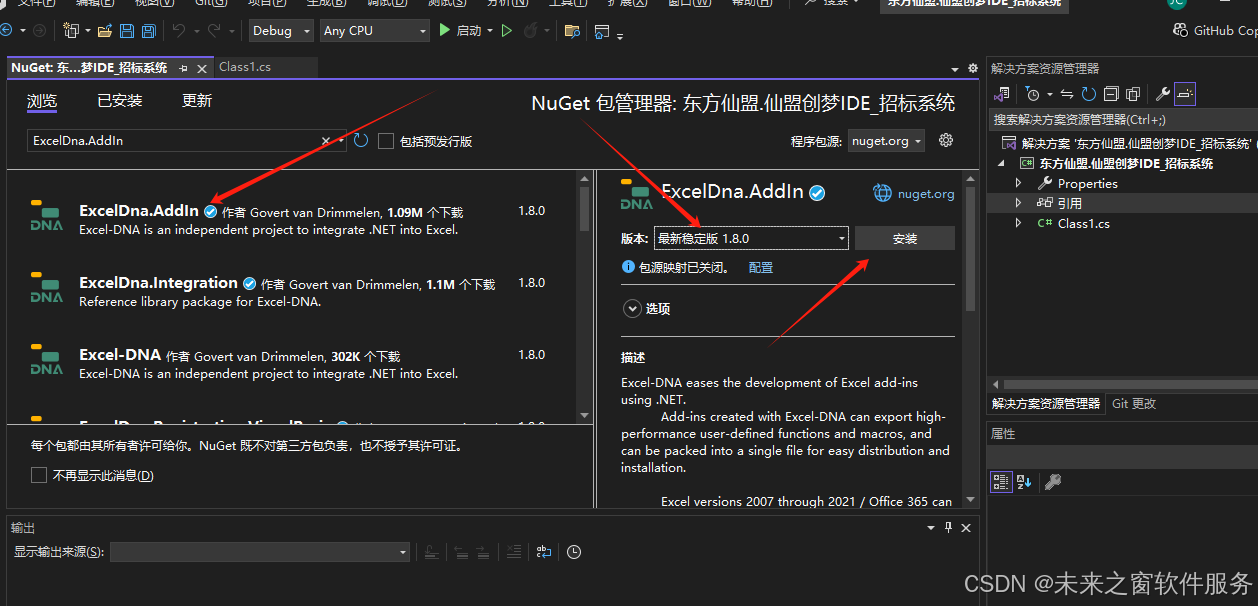Open the show output from dropdown
1258x606 pixels.
click(x=260, y=552)
